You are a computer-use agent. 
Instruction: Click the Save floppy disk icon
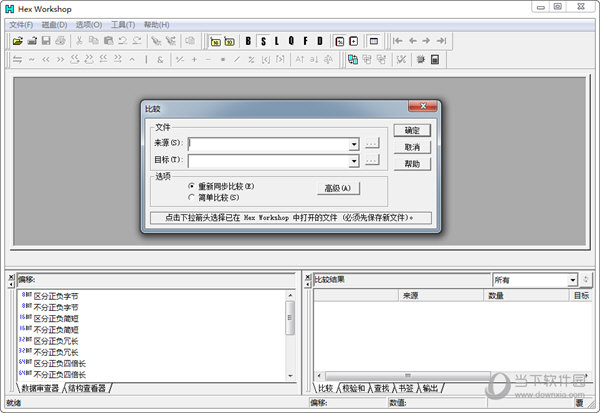point(46,41)
